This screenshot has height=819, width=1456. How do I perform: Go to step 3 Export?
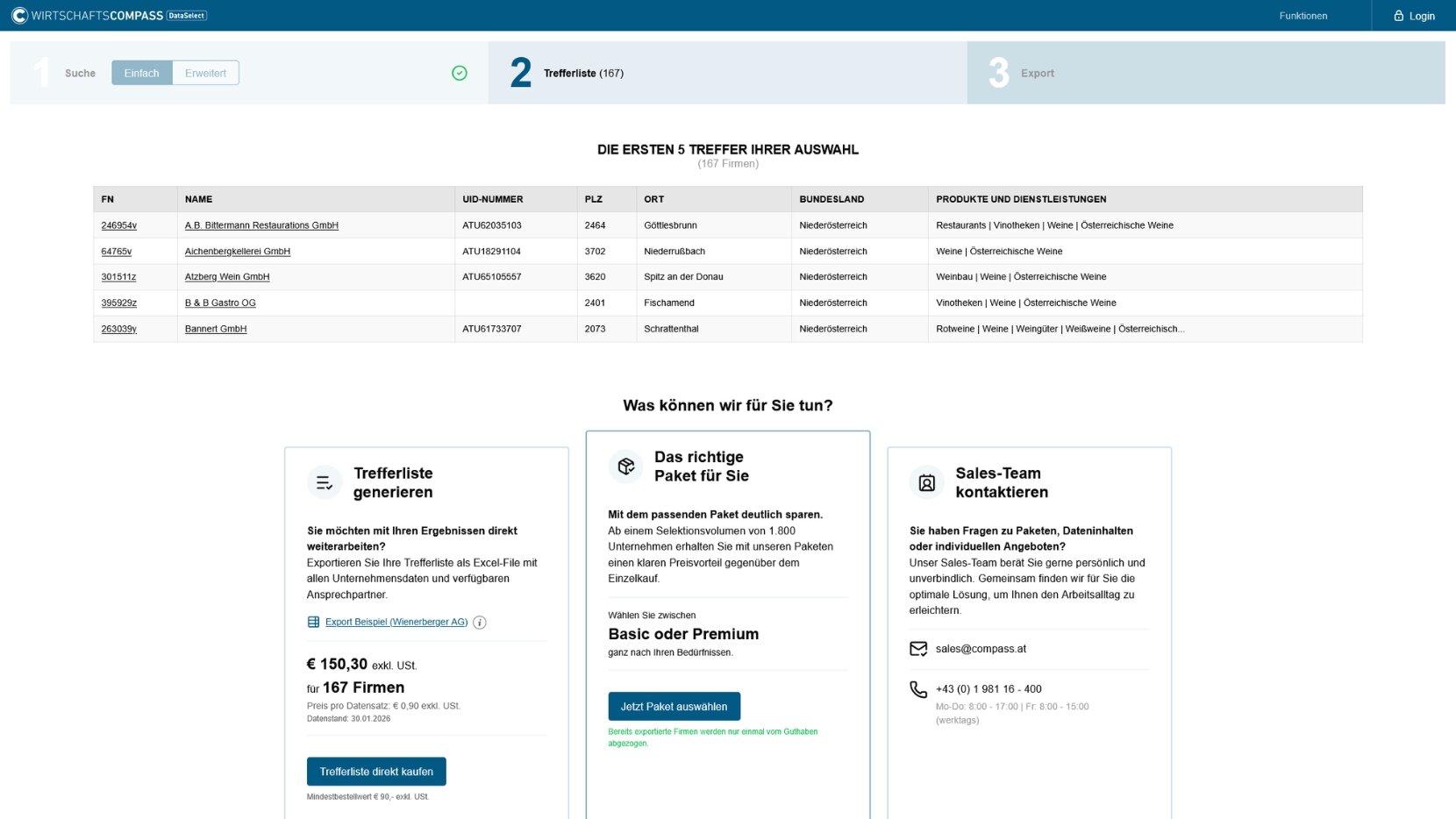pos(1037,73)
